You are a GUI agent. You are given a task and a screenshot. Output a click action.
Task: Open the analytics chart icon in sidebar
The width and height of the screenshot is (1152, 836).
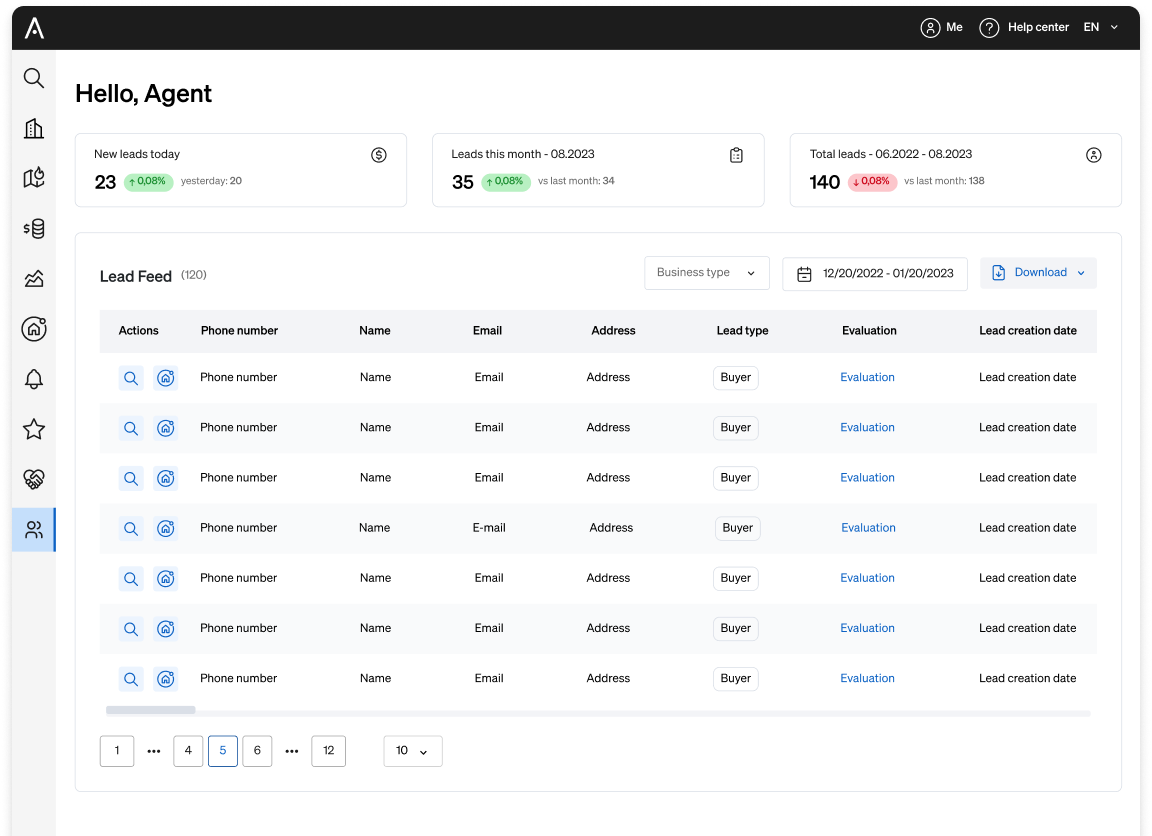(x=33, y=278)
